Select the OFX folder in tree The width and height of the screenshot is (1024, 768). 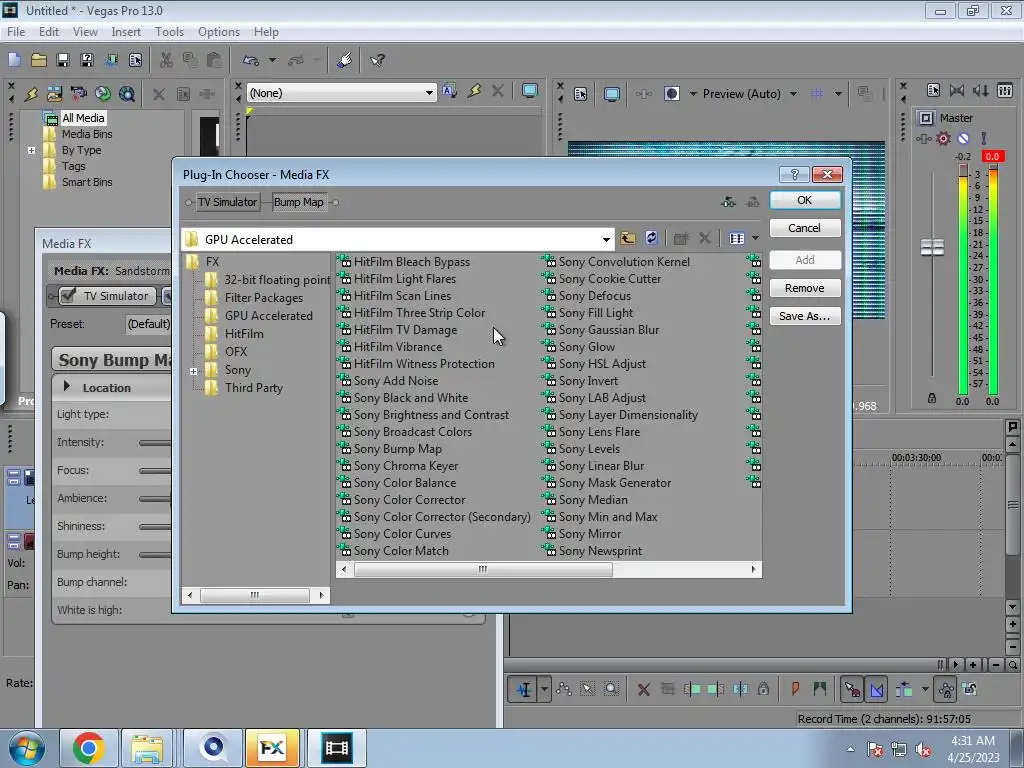236,351
